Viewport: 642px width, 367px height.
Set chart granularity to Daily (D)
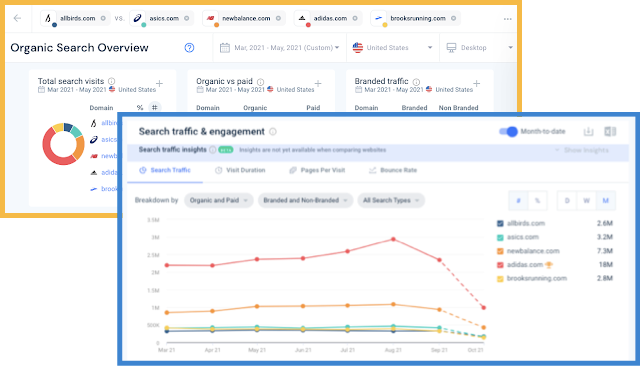pyautogui.click(x=567, y=201)
